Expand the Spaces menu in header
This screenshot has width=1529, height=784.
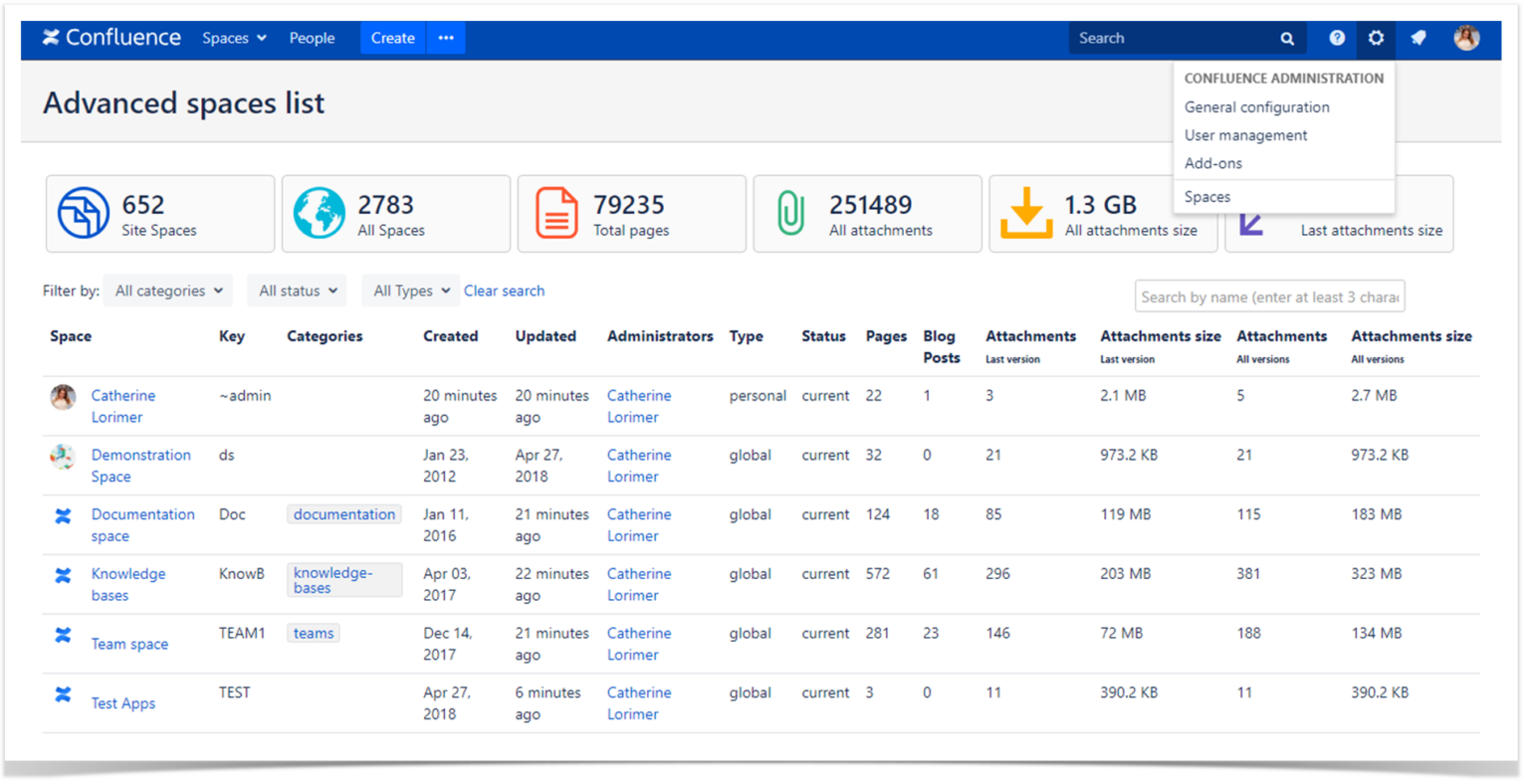coord(234,38)
